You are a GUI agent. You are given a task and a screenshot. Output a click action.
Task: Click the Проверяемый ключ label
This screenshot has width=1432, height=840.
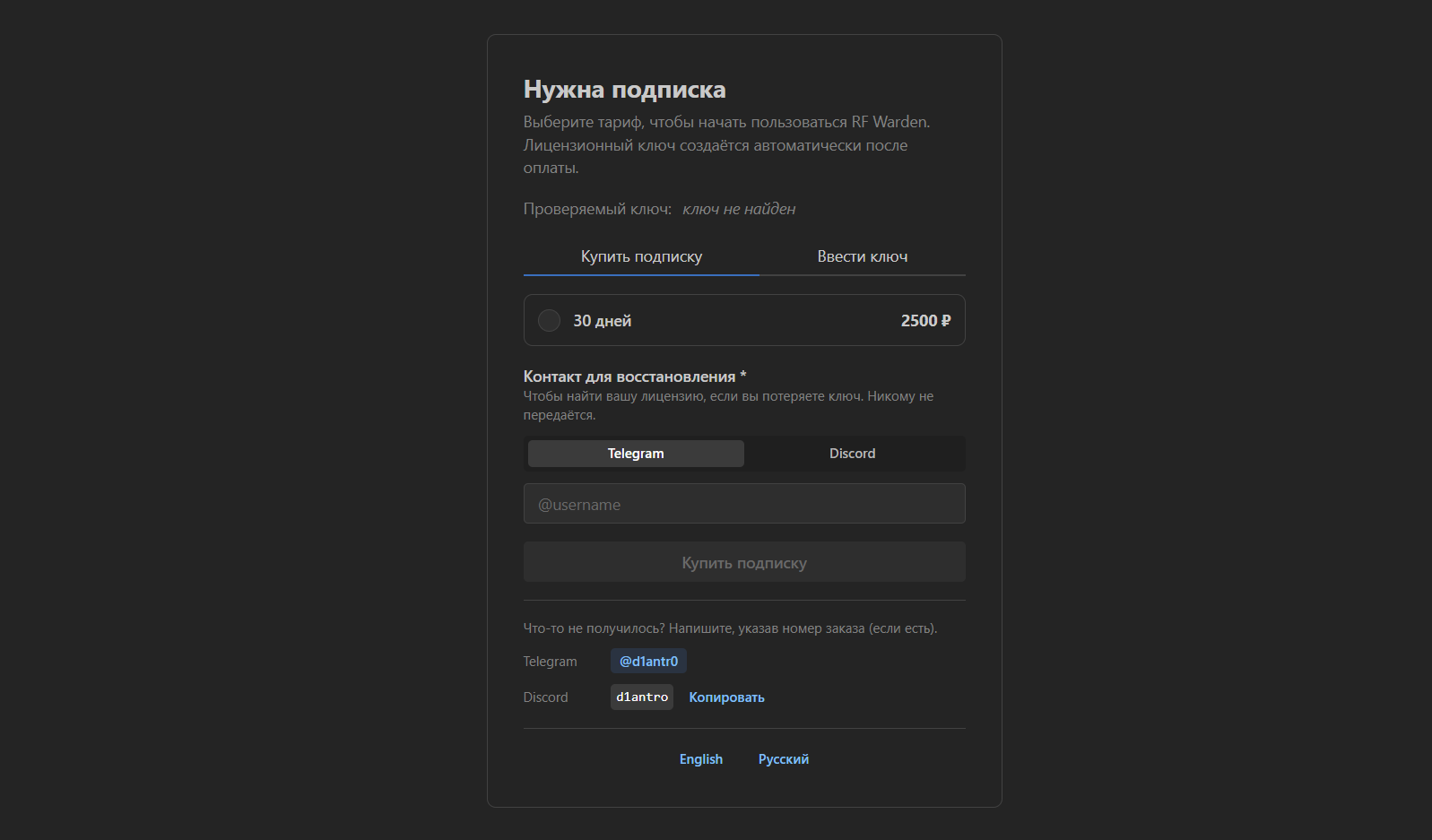(x=597, y=209)
